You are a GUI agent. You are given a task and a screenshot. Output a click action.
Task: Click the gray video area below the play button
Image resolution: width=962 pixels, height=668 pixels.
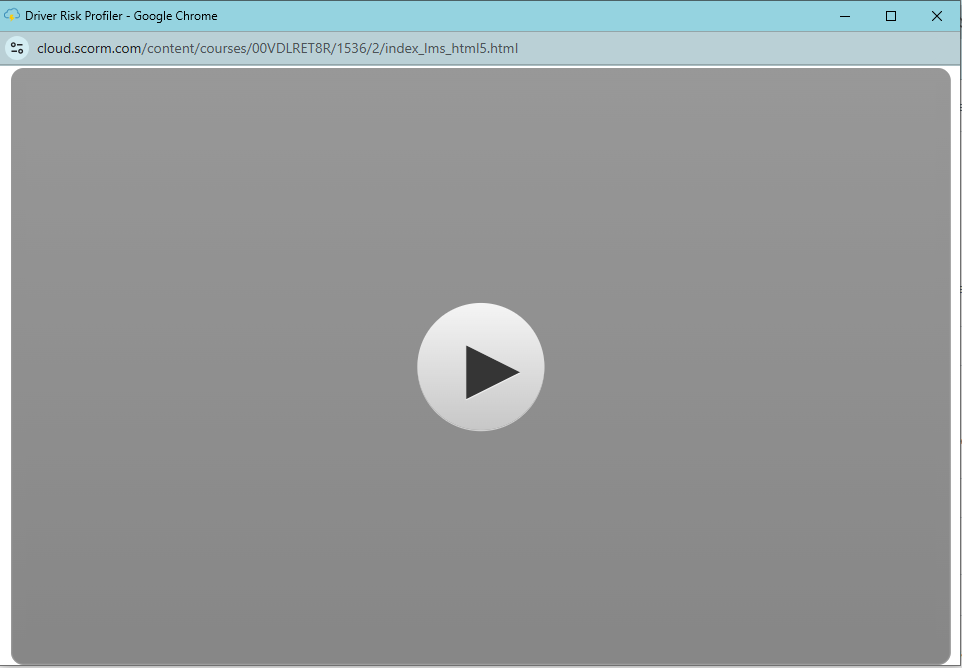coord(480,550)
